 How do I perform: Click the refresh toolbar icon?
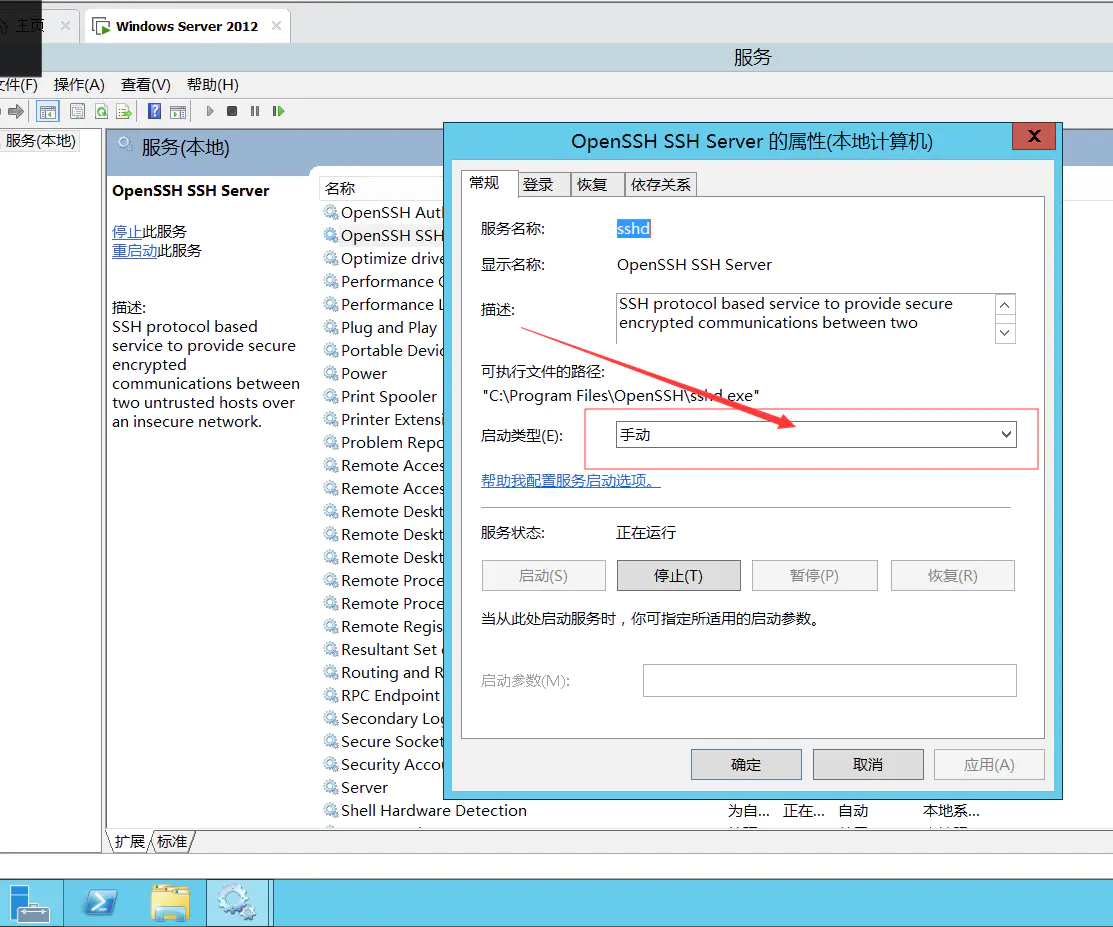[x=102, y=111]
